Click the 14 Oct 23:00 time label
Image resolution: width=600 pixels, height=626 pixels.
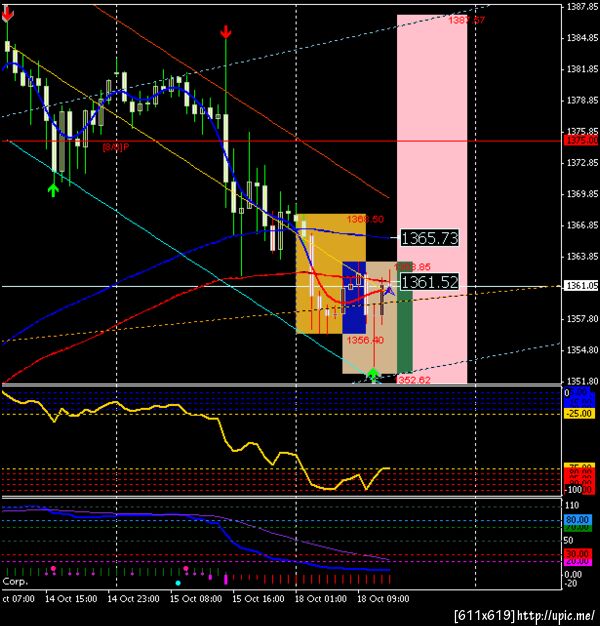tap(133, 599)
